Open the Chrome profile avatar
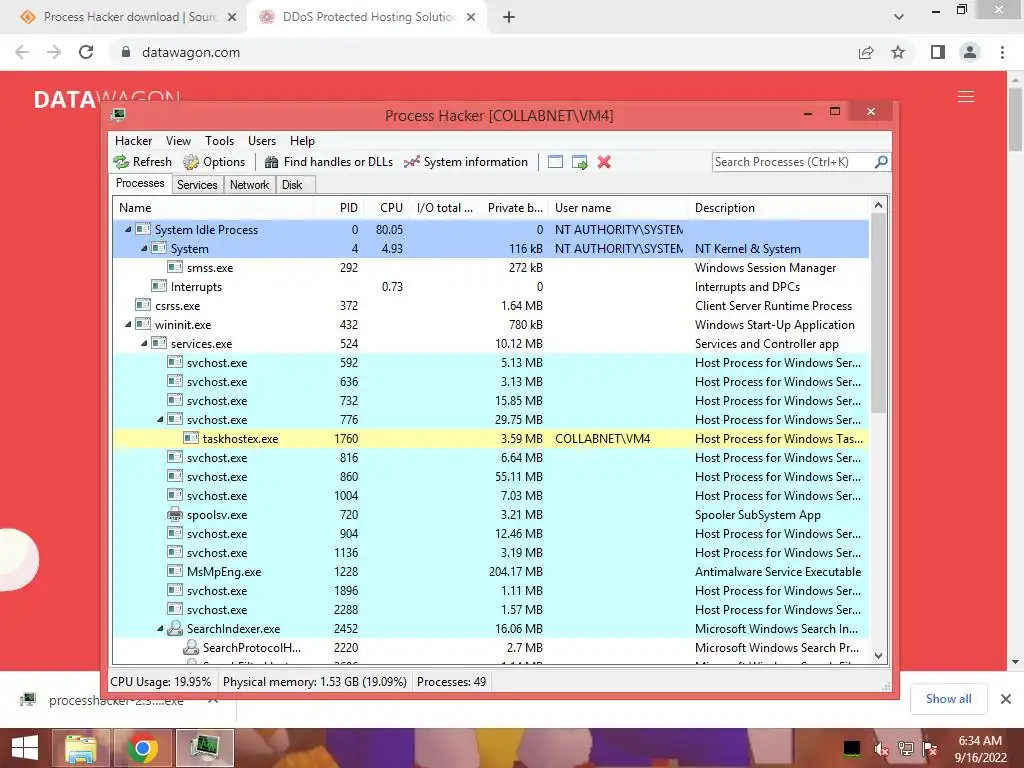1024x768 pixels. [x=970, y=52]
